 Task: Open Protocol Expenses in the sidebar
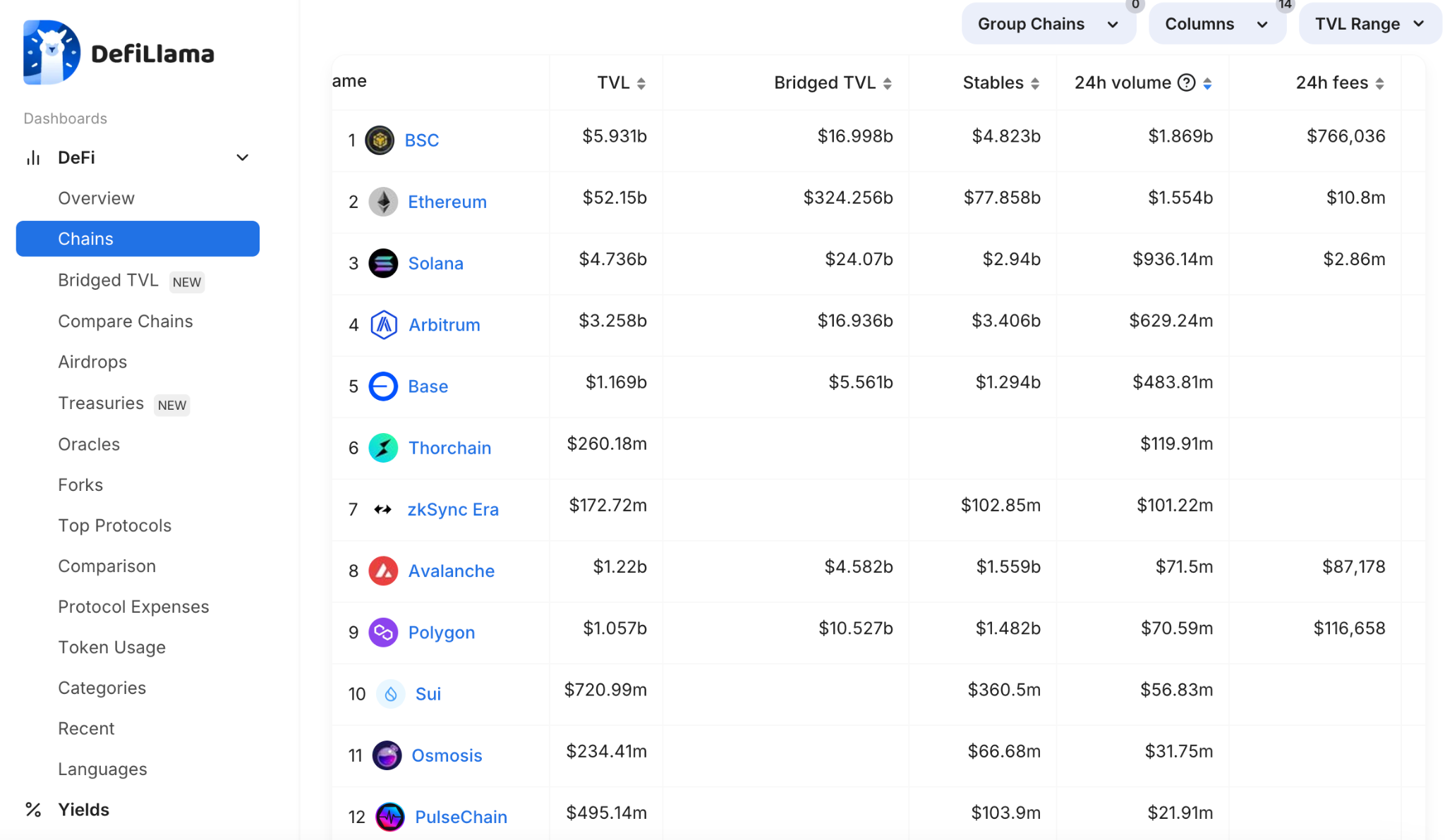click(x=133, y=607)
